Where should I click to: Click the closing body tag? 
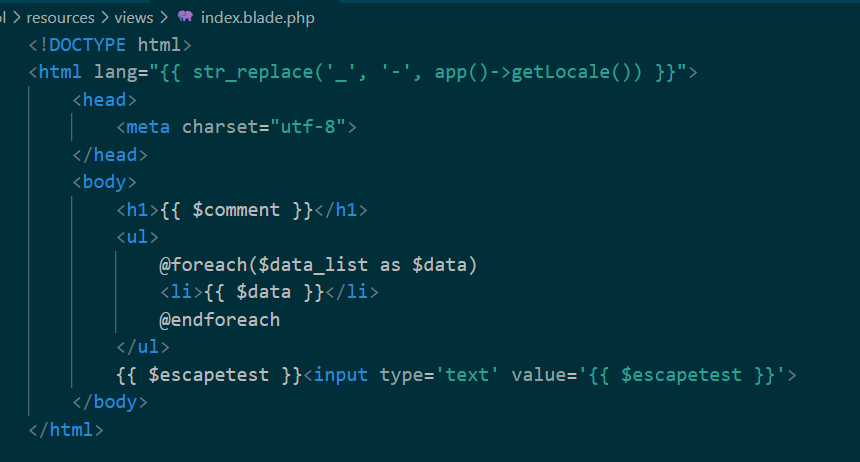110,402
